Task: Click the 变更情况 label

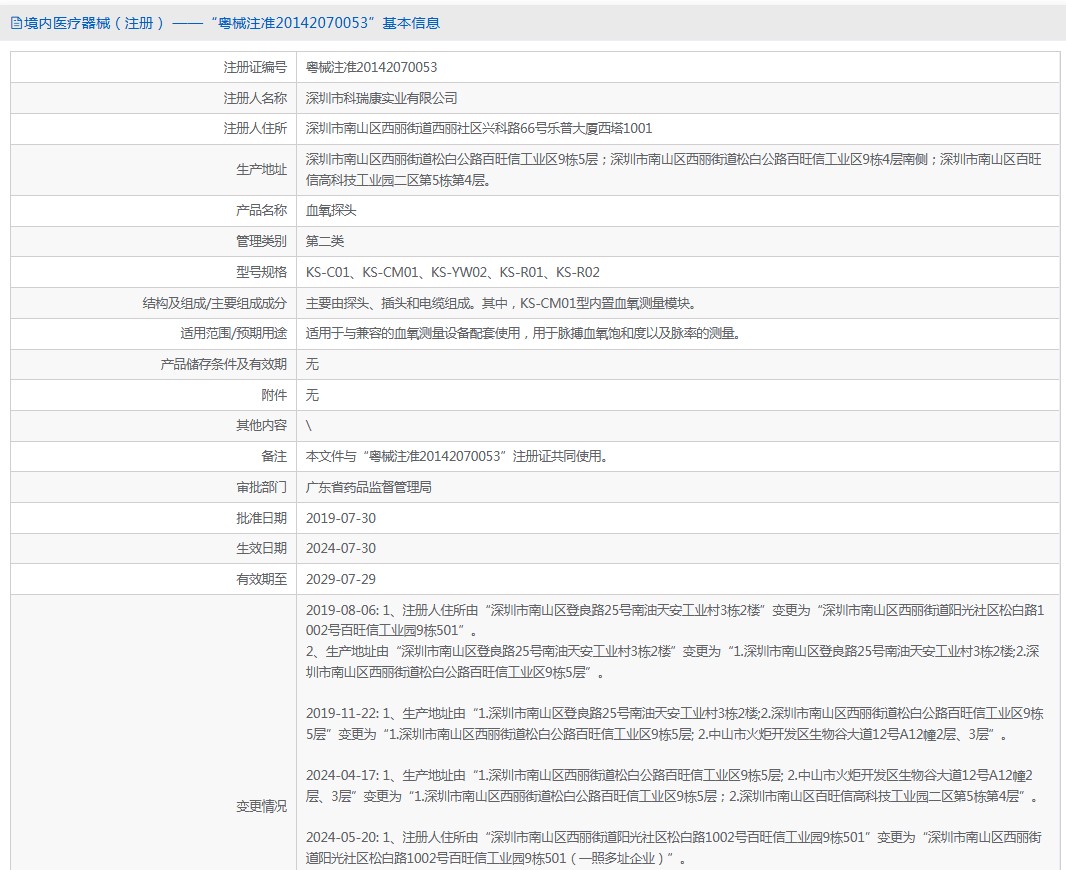Action: pyautogui.click(x=261, y=806)
